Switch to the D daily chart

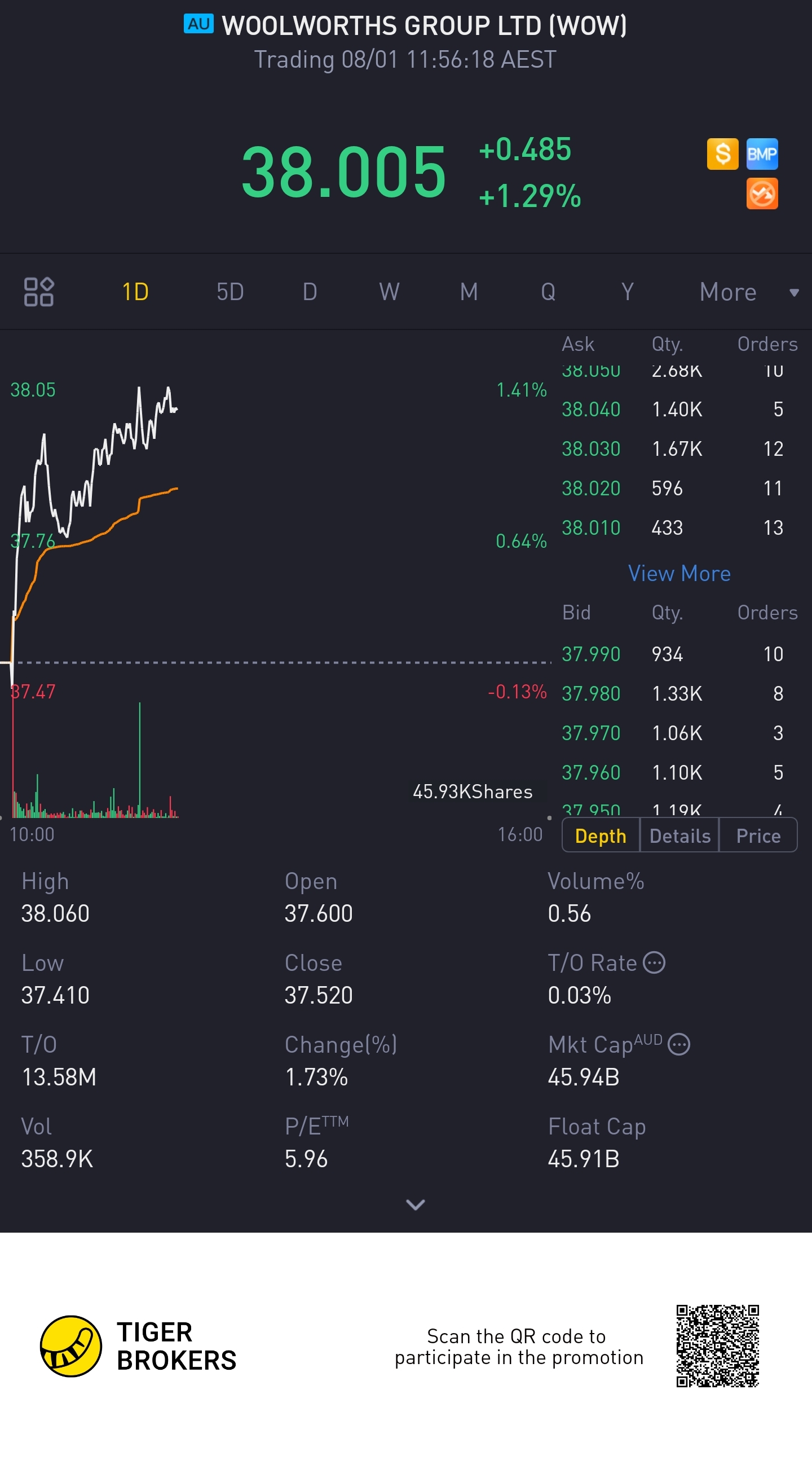coord(310,292)
